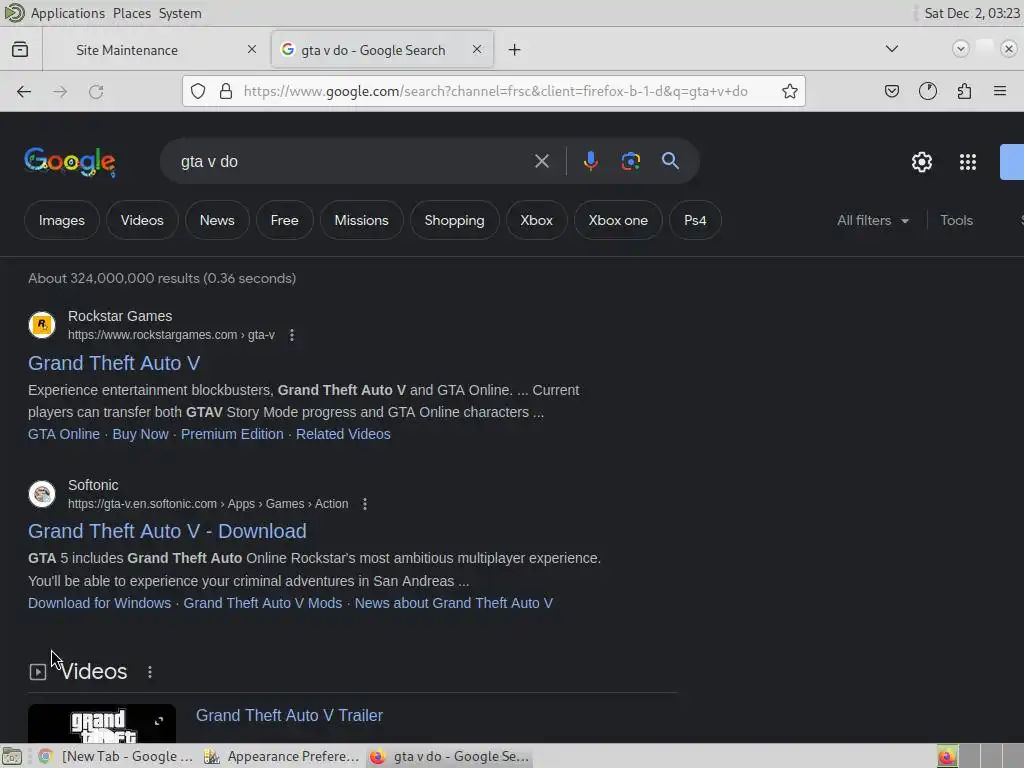The height and width of the screenshot is (768, 1024).
Task: Click the clock showing Sat Dec 2
Action: coord(971,13)
